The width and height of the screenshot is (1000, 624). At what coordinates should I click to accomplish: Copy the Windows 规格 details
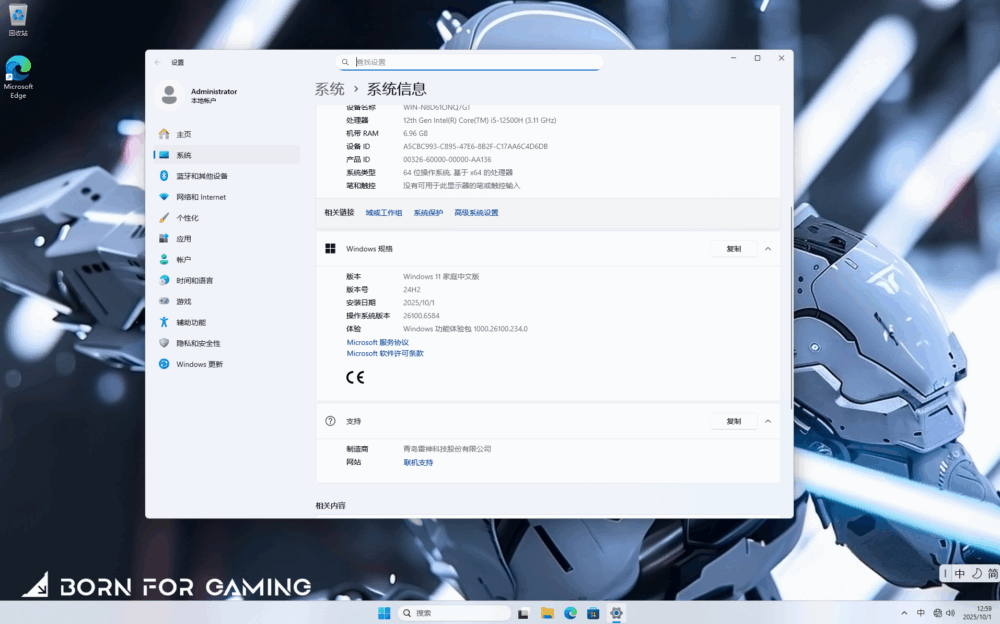pos(733,249)
